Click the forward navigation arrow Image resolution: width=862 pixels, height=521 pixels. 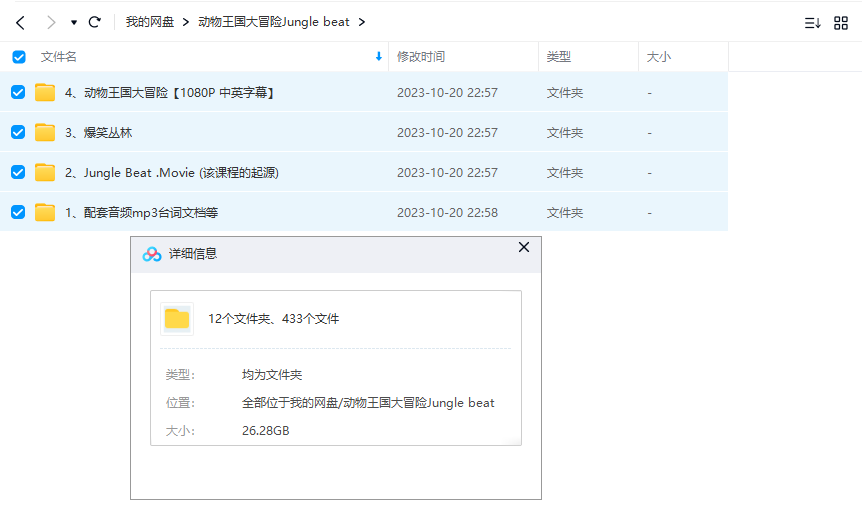(50, 22)
